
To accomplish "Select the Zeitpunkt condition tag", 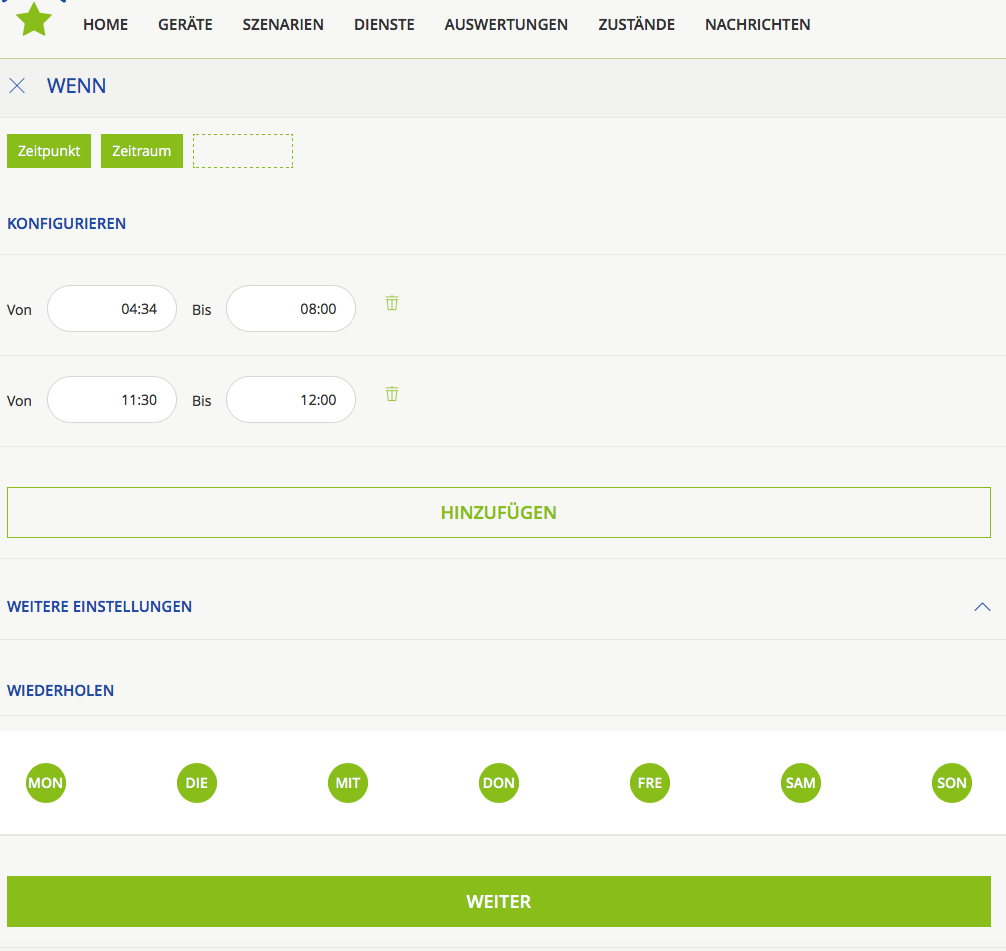I will tap(49, 151).
